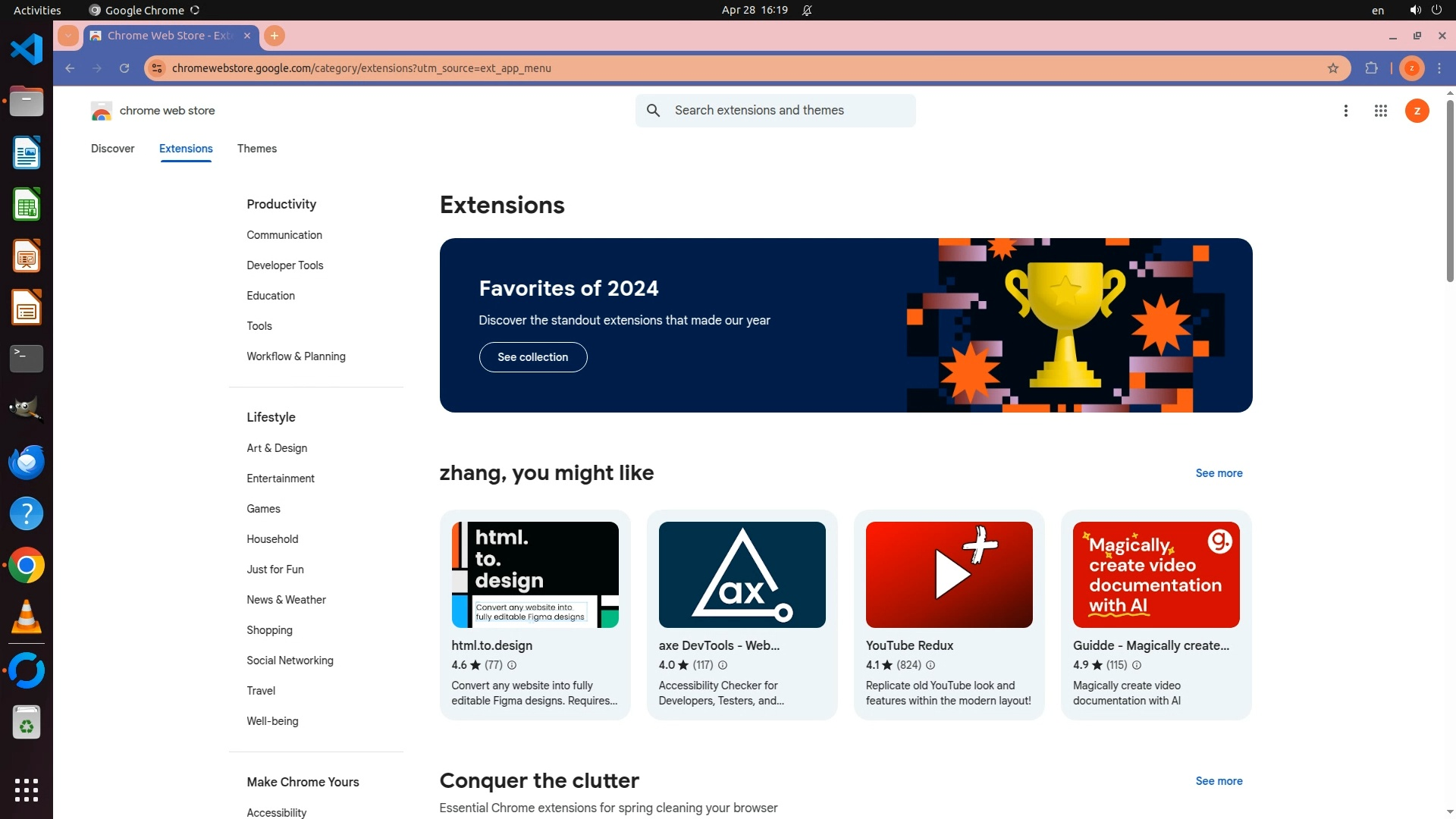Open the Extensions puzzle icon in toolbar
This screenshot has width=1456, height=819.
pyautogui.click(x=1371, y=68)
